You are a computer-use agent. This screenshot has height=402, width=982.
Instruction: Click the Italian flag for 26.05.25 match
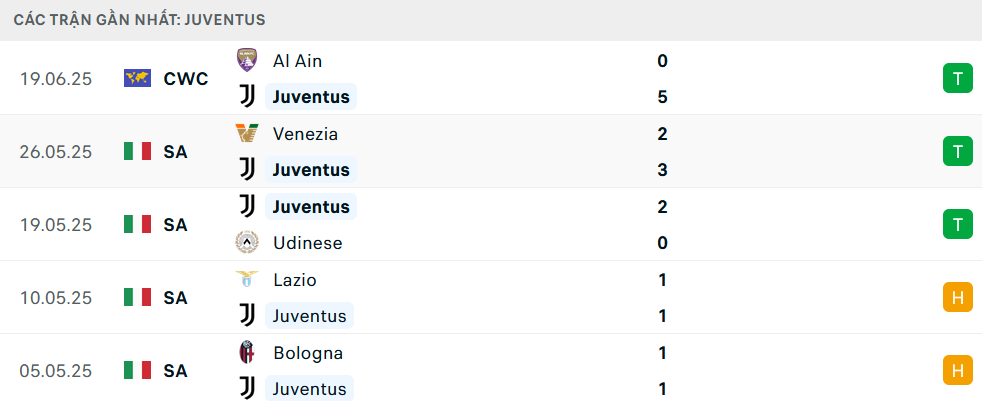tap(137, 151)
